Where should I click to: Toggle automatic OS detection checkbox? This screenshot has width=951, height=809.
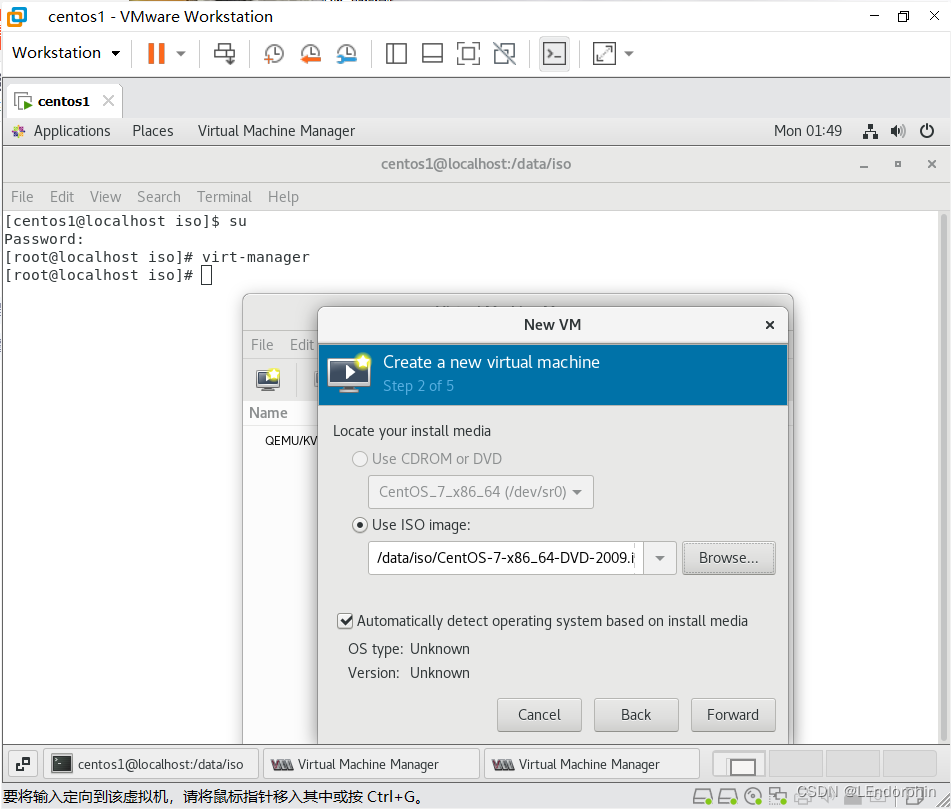click(x=346, y=621)
